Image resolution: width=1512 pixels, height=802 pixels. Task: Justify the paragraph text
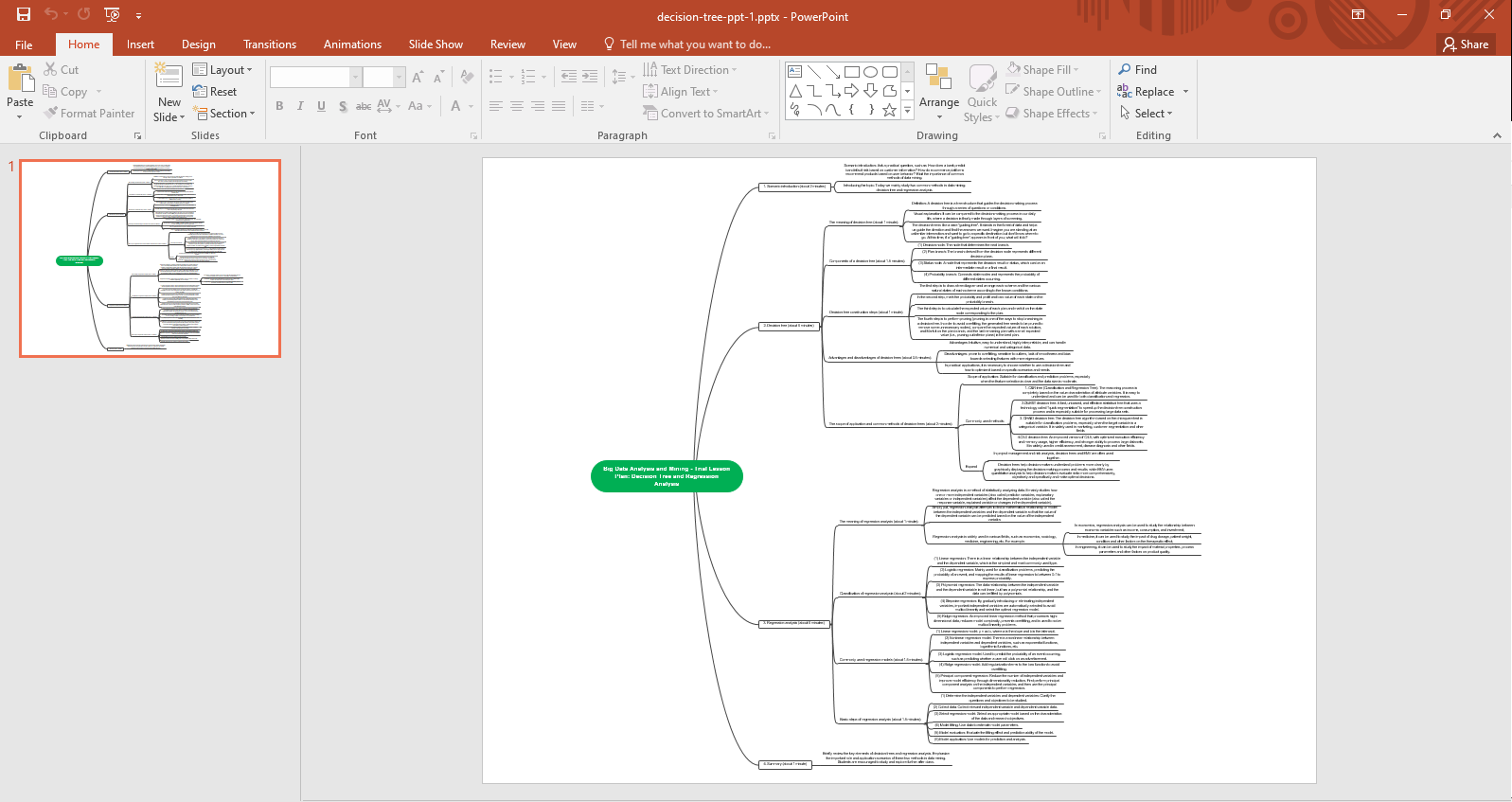559,106
